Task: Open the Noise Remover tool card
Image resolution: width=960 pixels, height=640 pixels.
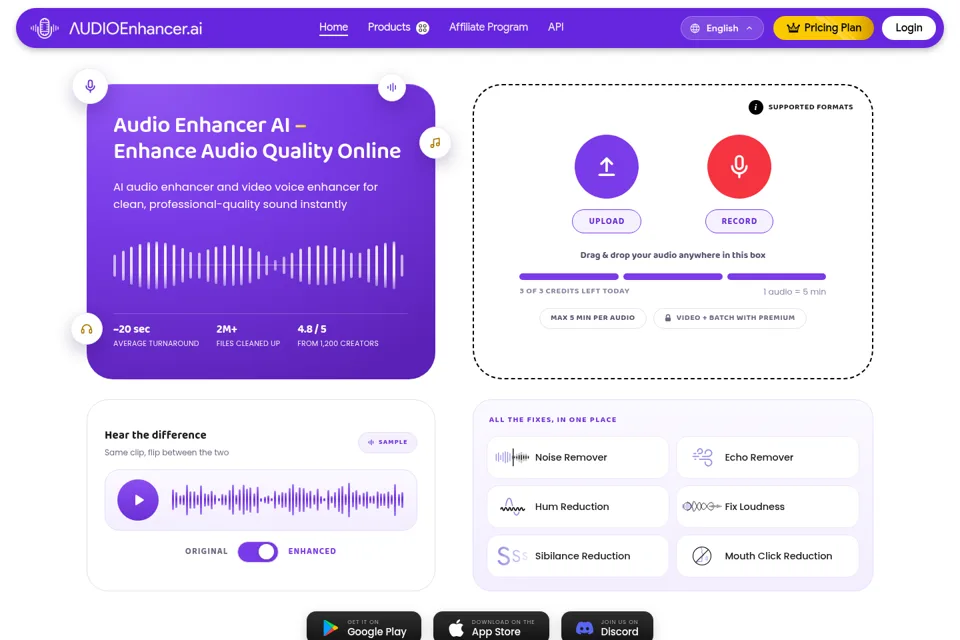Action: [x=578, y=457]
